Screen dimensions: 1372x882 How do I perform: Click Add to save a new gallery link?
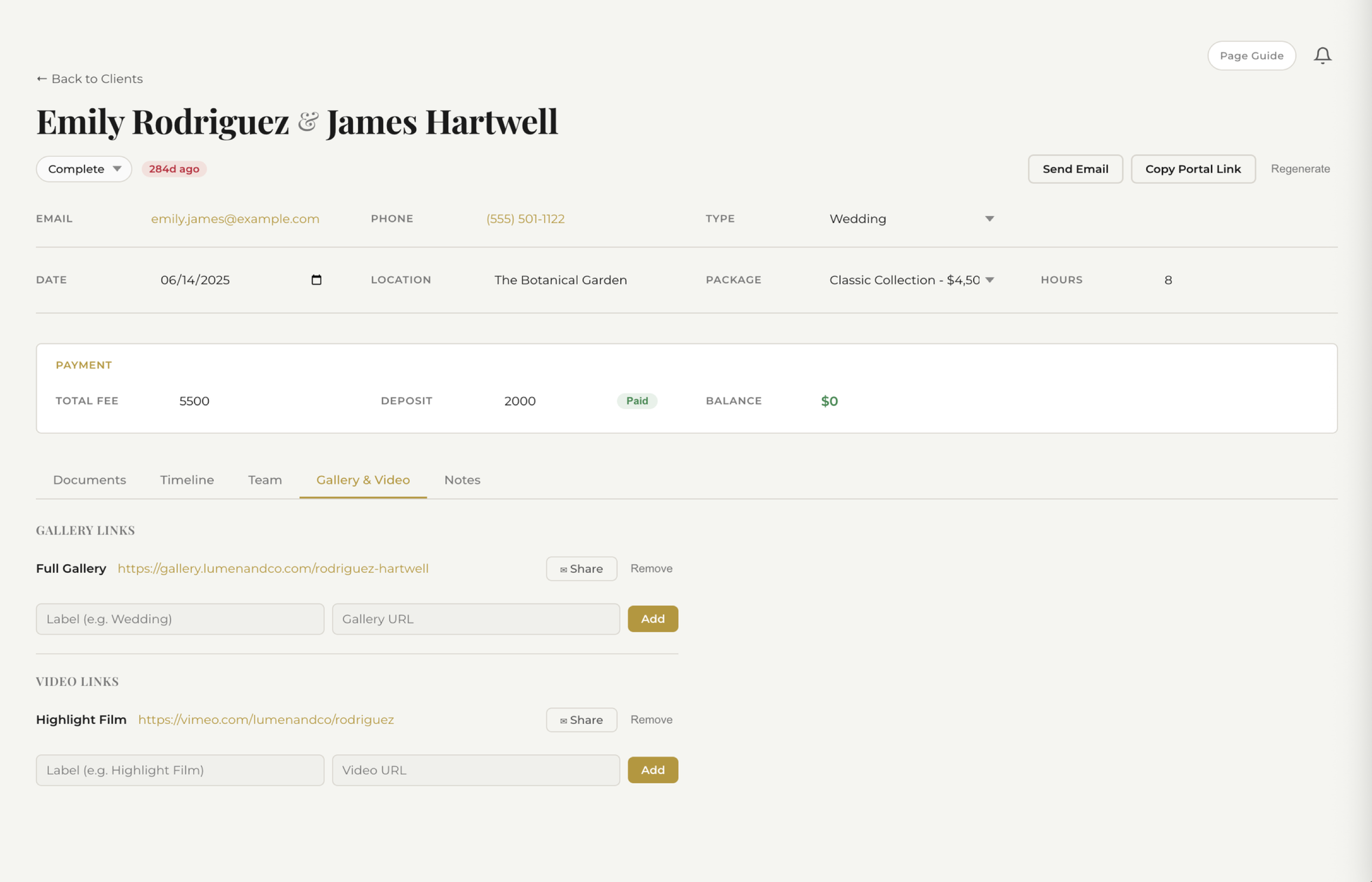pyautogui.click(x=653, y=618)
